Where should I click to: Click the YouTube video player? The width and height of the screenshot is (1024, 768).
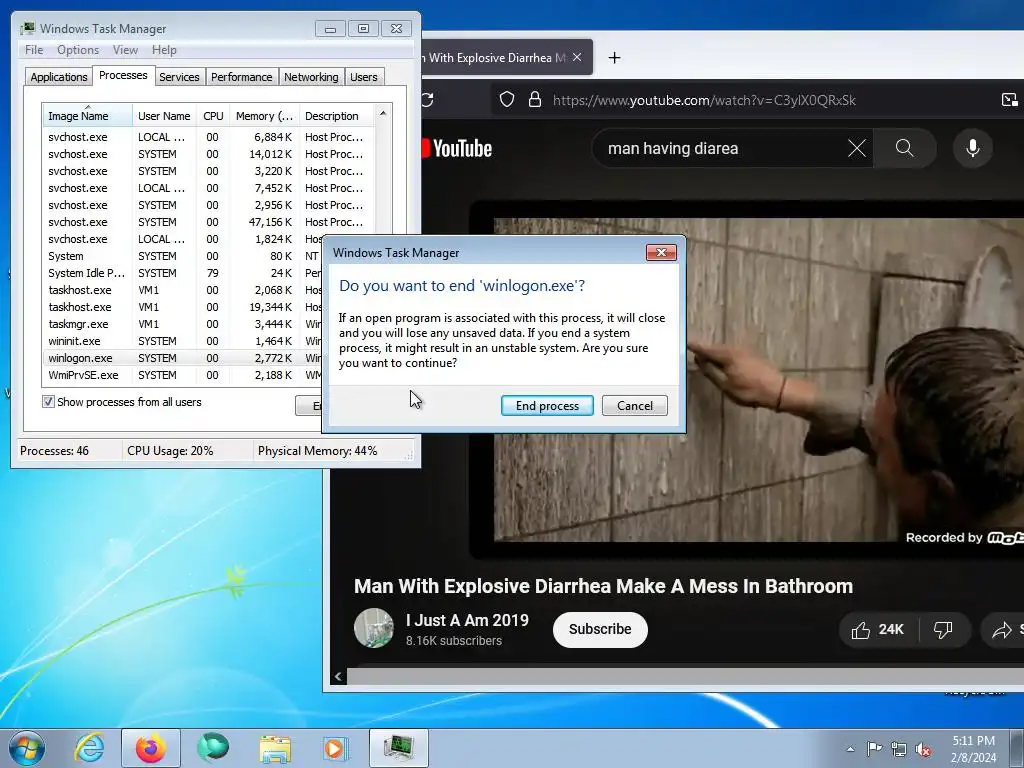pos(758,379)
